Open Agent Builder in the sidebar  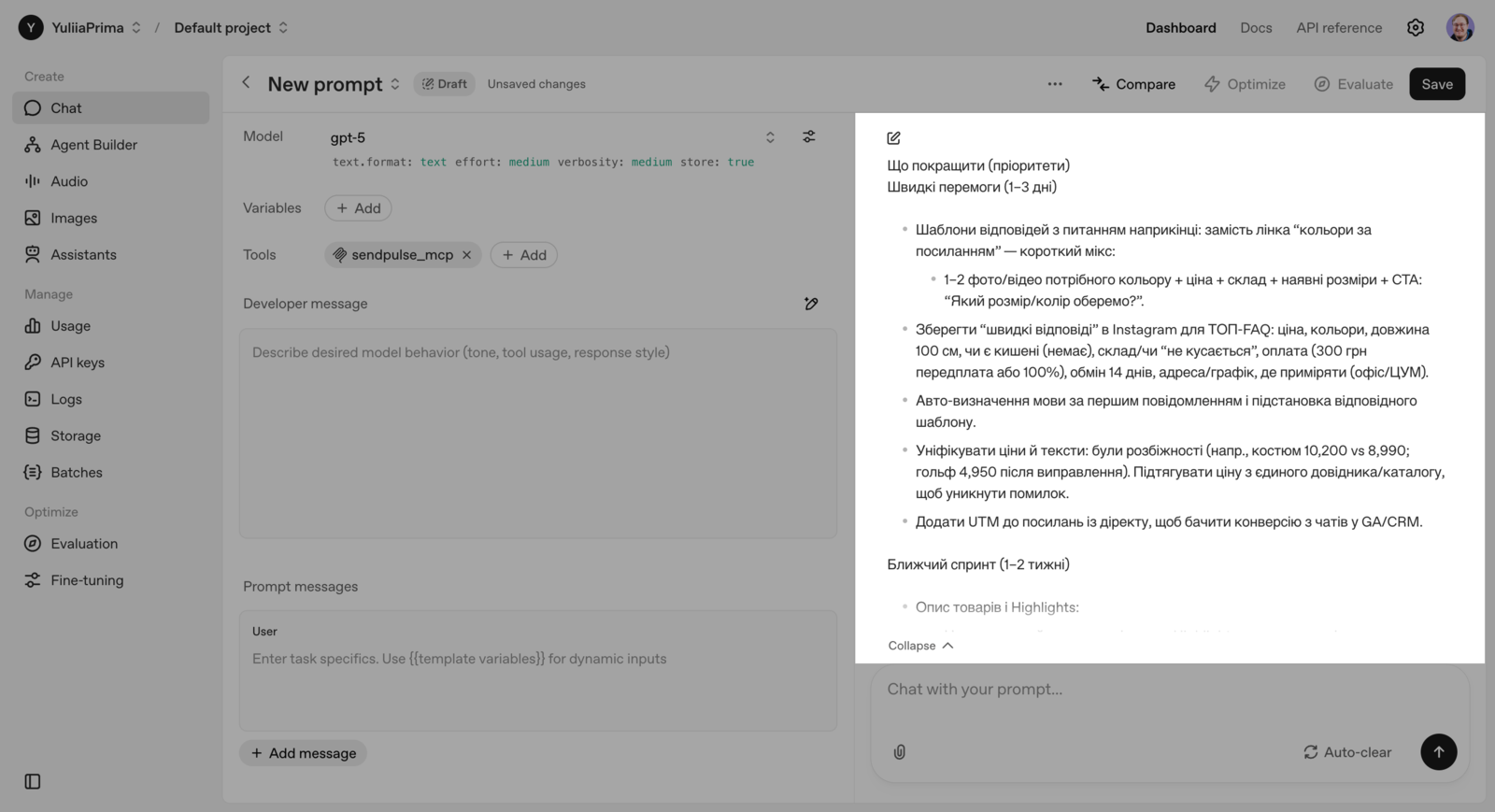93,145
